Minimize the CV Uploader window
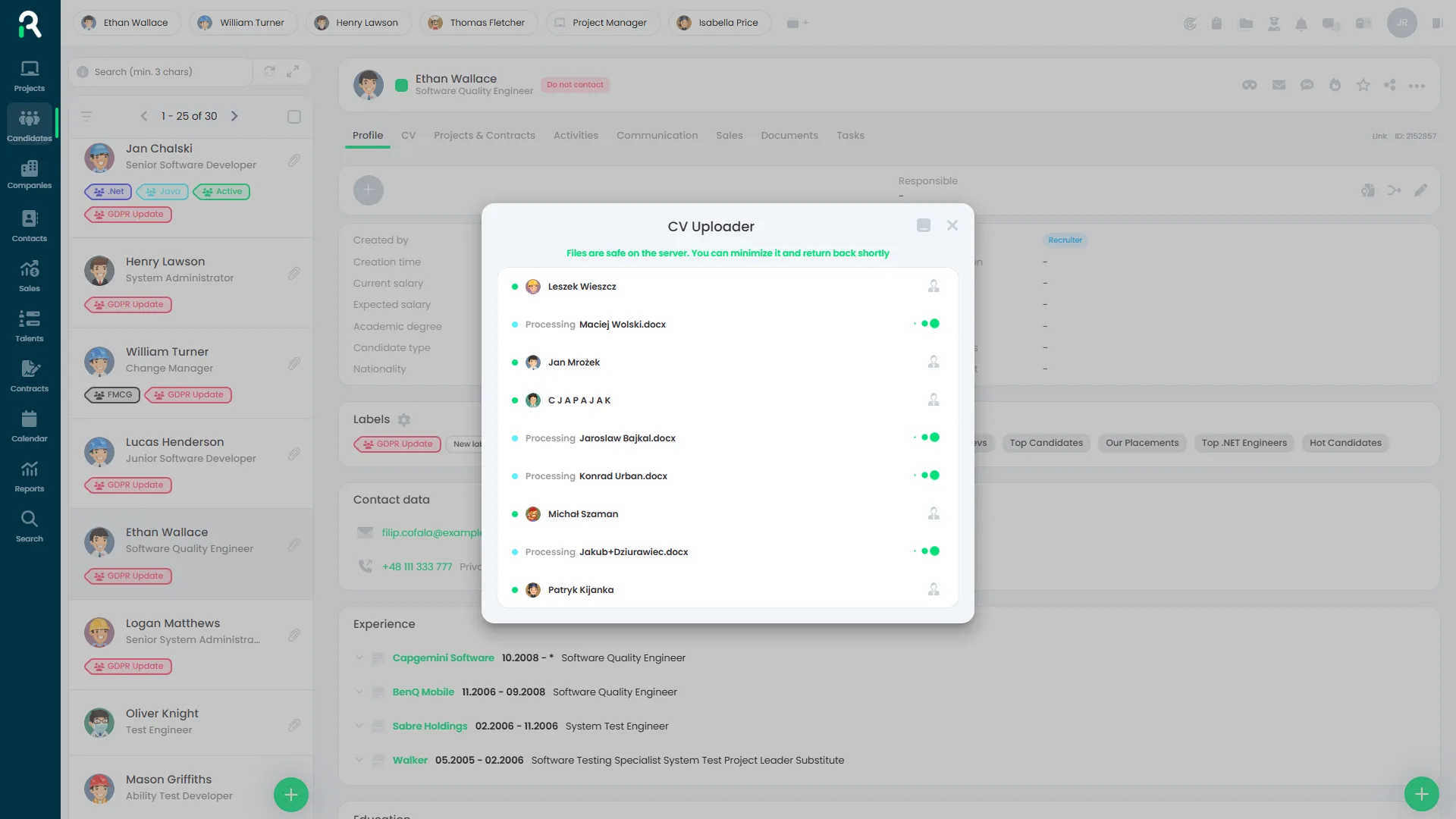Screen dimensions: 1456x819 [924, 225]
